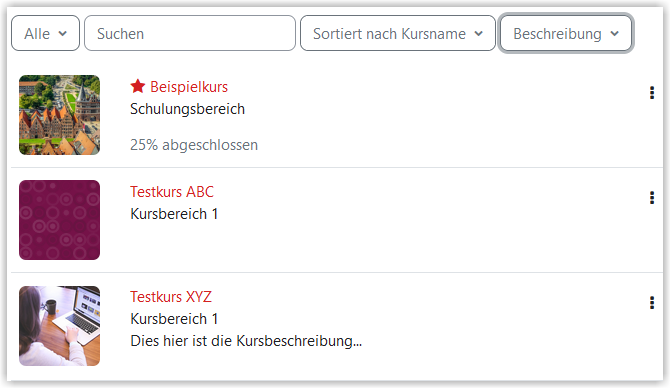Screen dimensions: 671x389
Task: Open the Sortiert nach Kursname dropdown
Action: coord(398,33)
